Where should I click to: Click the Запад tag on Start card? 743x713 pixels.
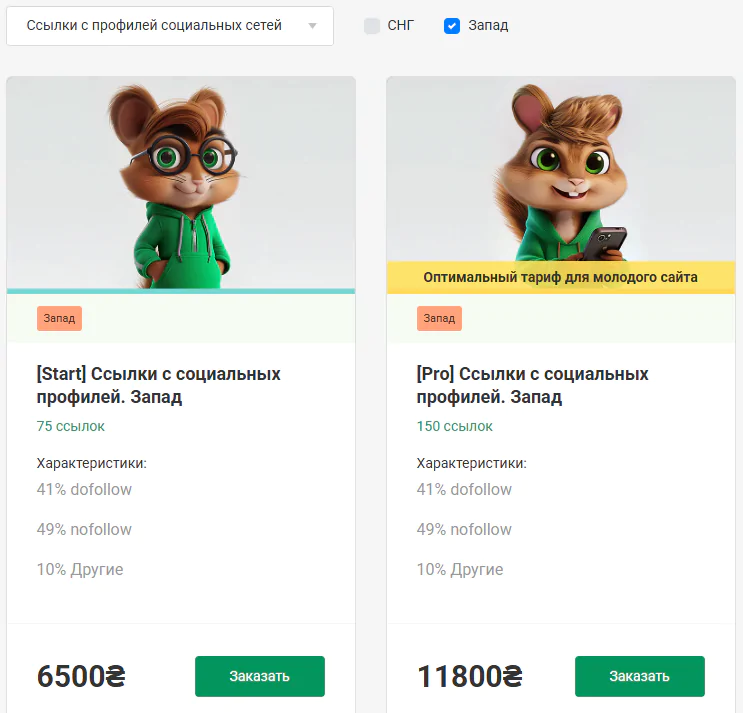coord(59,318)
